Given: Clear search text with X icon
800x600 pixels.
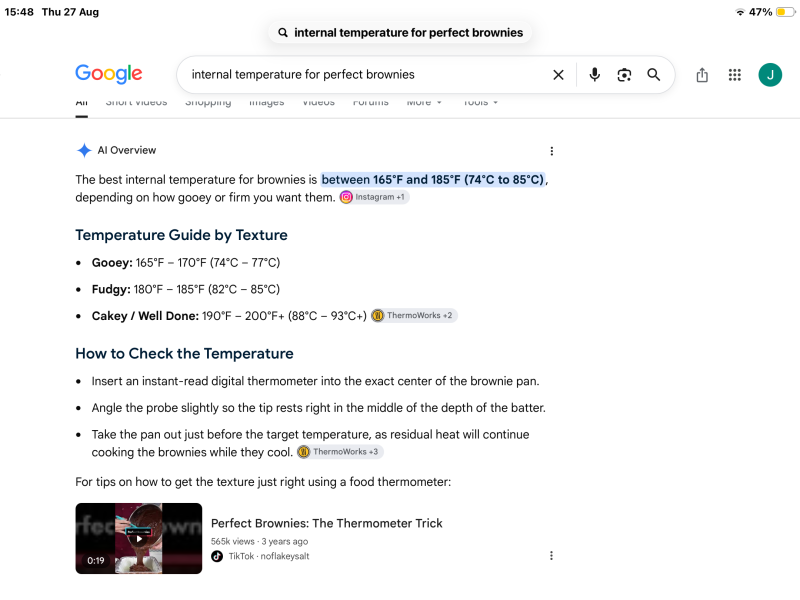Looking at the screenshot, I should (558, 75).
